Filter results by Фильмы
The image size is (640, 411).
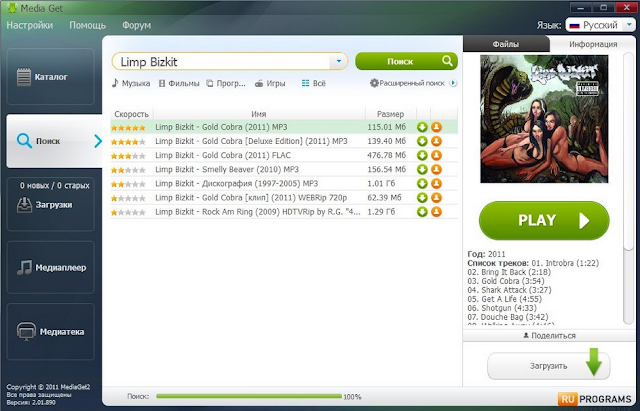(x=179, y=83)
